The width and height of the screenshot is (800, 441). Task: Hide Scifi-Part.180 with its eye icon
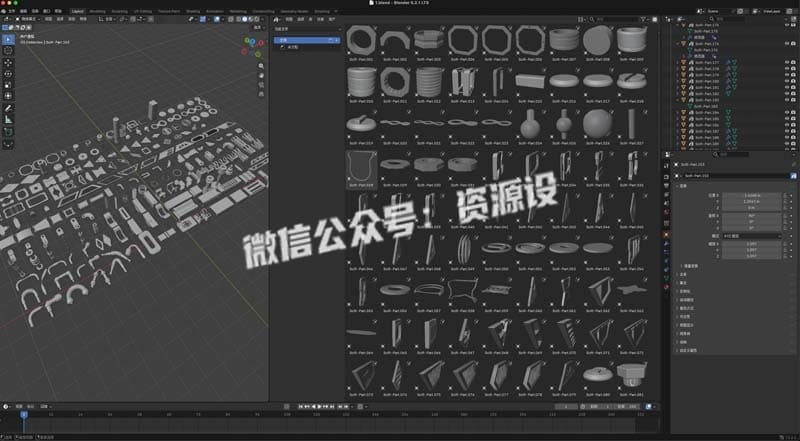click(x=786, y=81)
